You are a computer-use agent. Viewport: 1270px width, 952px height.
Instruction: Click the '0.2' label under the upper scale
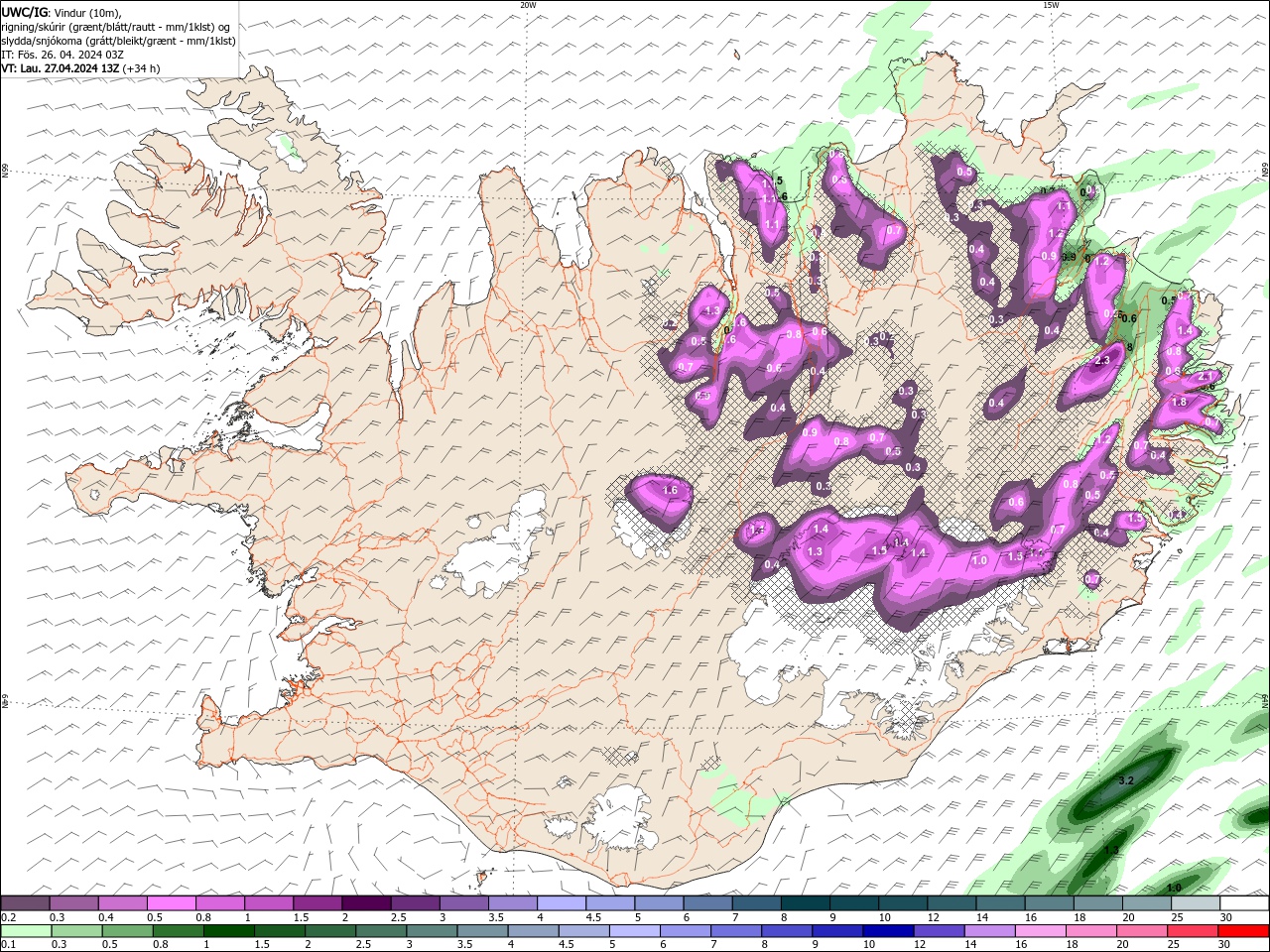tap(7, 917)
